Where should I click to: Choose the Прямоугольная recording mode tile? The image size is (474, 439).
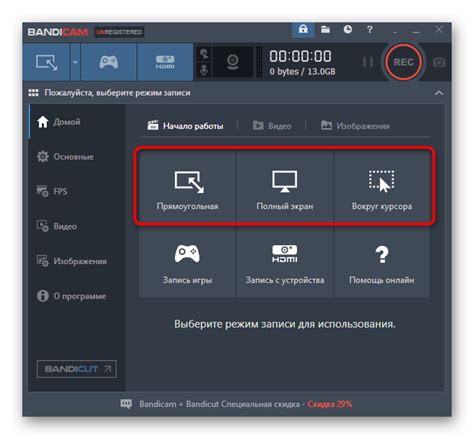pyautogui.click(x=188, y=187)
